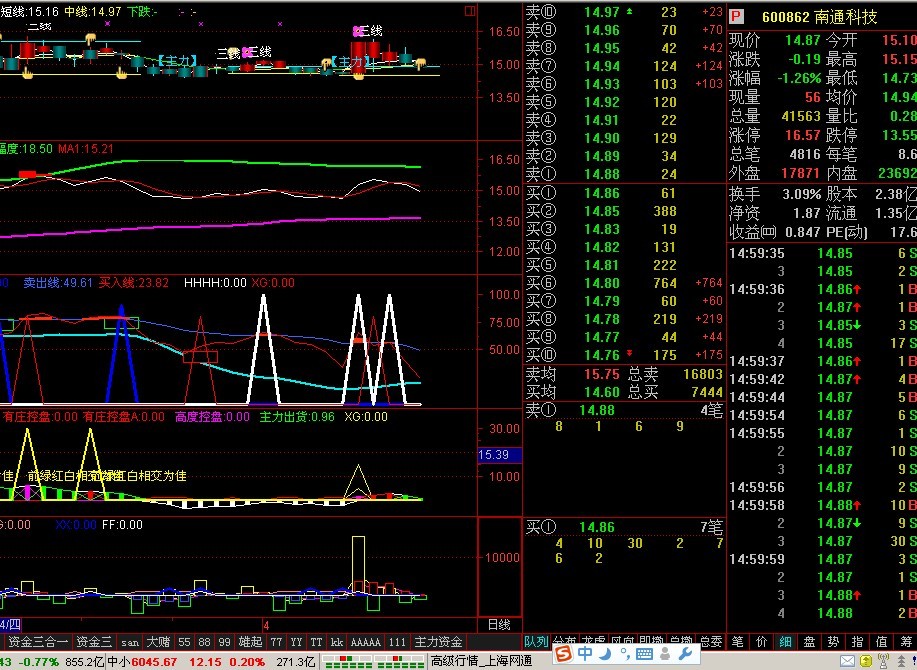Click the gray double up-arrow status icon
Image resolution: width=917 pixels, height=670 pixels.
(901, 662)
